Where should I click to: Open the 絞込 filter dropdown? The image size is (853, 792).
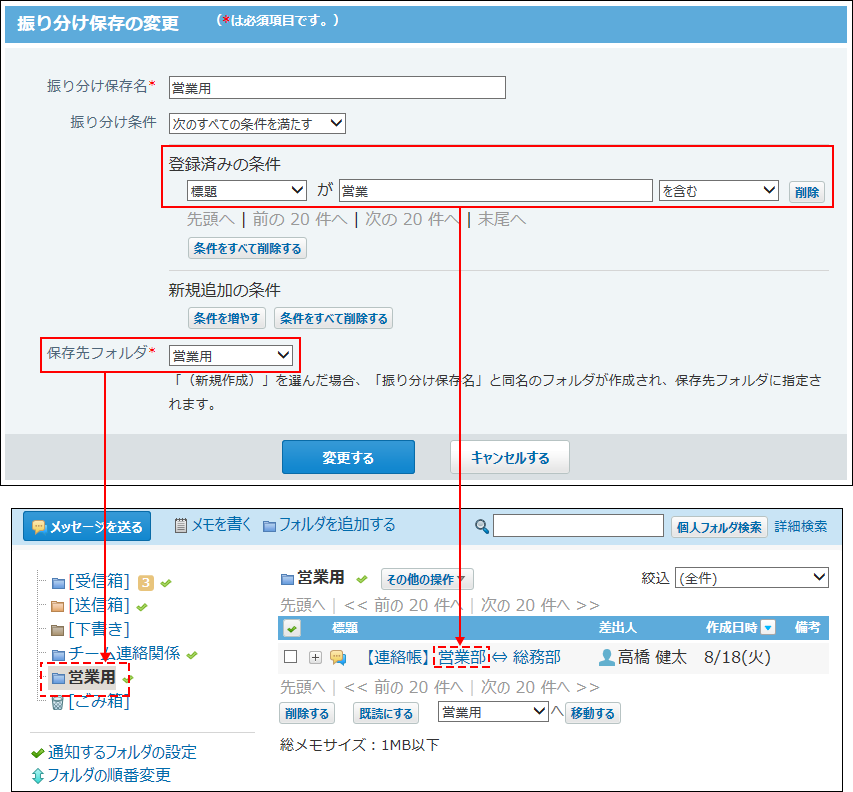point(752,578)
